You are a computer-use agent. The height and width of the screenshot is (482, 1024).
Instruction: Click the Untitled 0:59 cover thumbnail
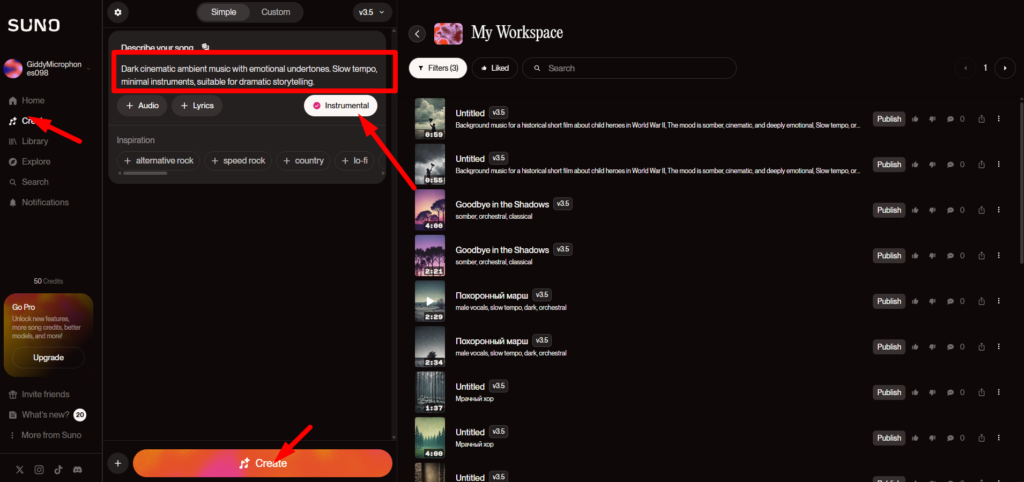click(x=430, y=119)
